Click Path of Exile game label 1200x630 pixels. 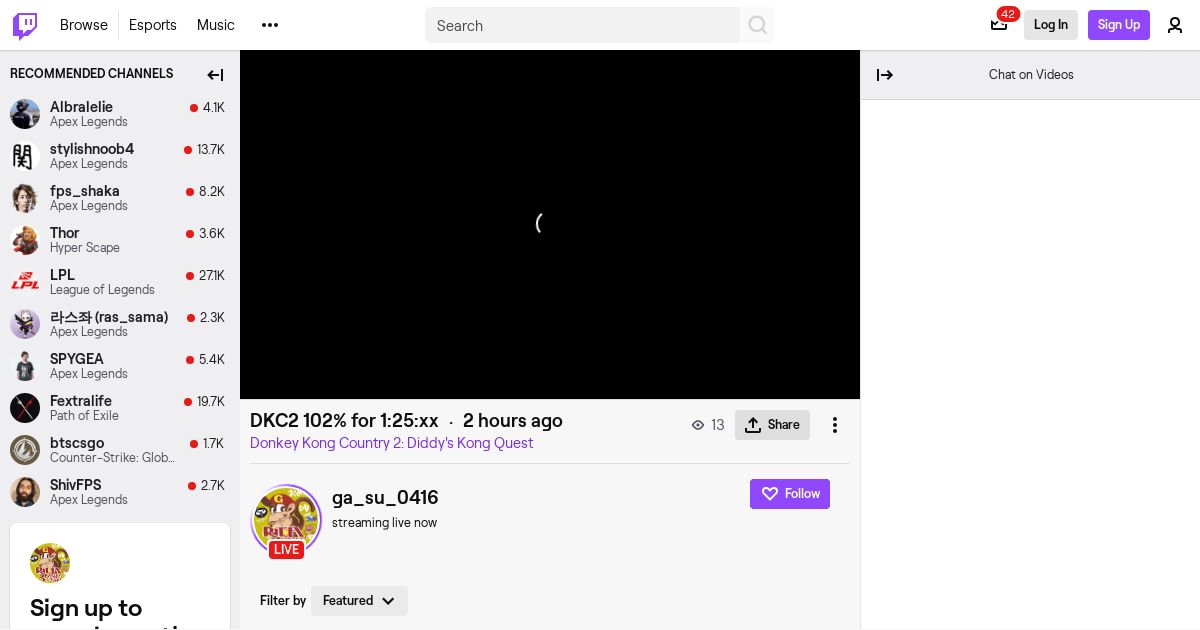[84, 416]
